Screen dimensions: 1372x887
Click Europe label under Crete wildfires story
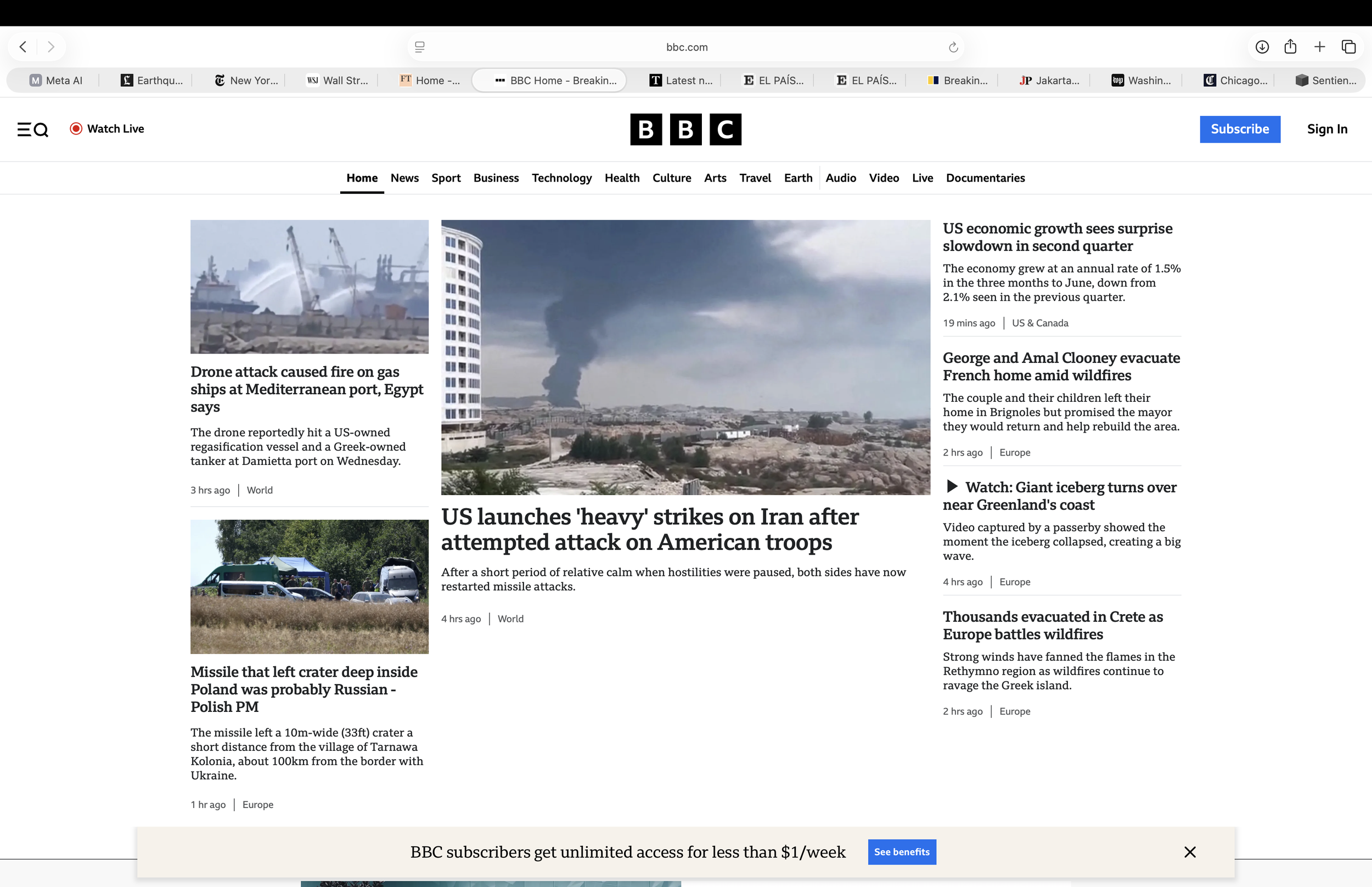1015,711
